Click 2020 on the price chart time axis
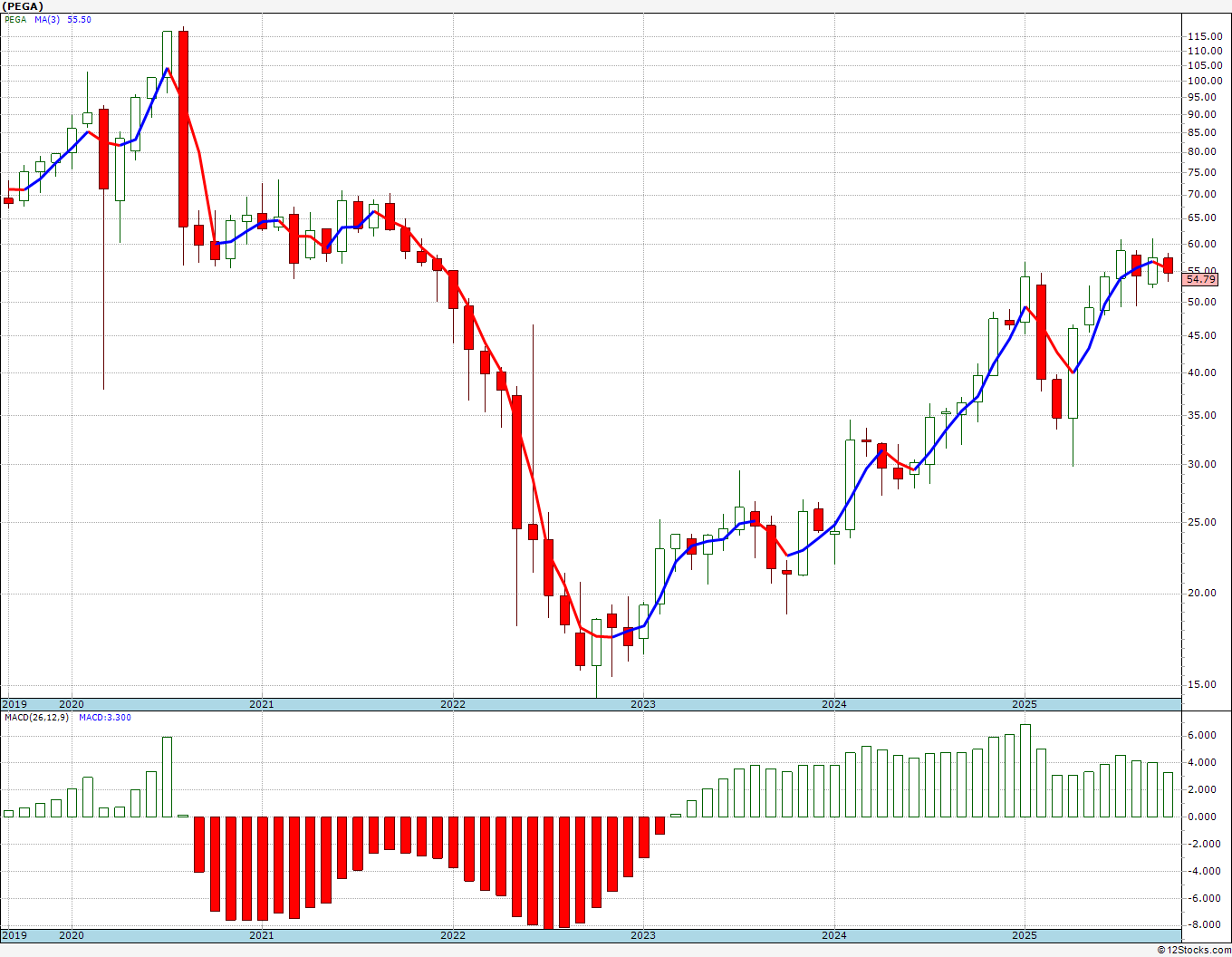1232x957 pixels. click(x=72, y=704)
